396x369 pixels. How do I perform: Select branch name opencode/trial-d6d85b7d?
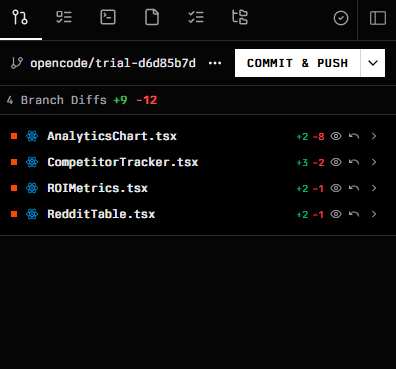(113, 63)
